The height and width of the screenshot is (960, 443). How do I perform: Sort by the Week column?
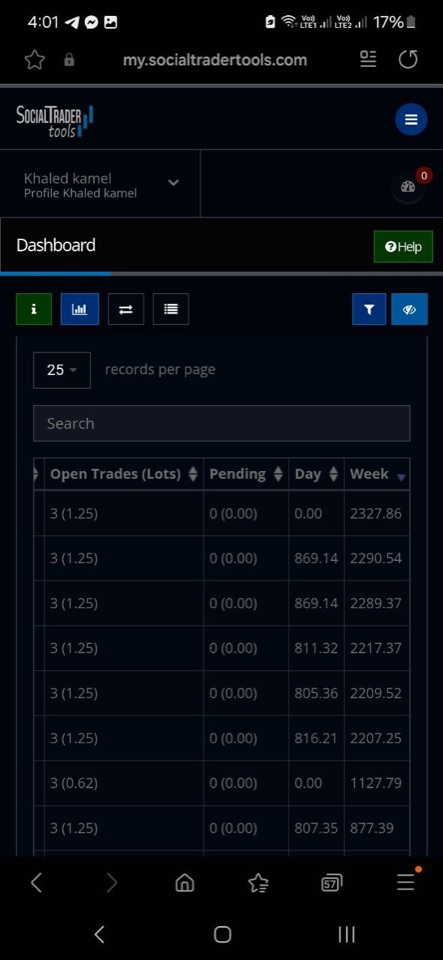click(377, 474)
